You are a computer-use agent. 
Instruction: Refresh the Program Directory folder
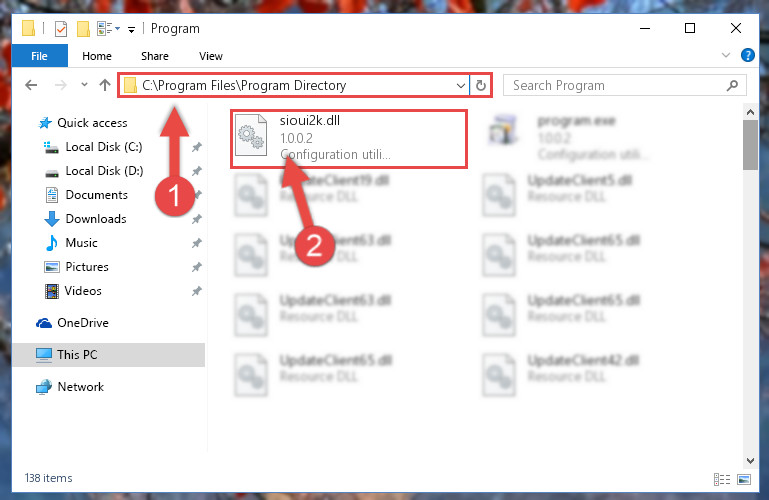[481, 85]
